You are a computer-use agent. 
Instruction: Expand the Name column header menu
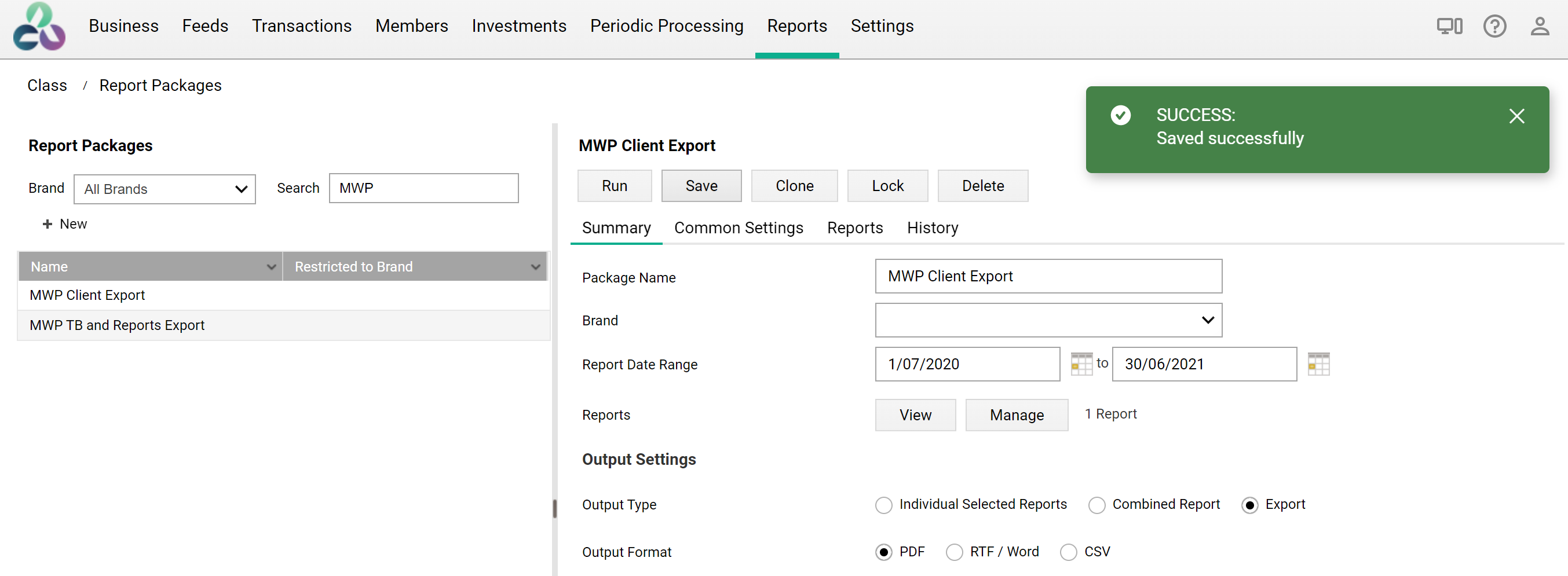click(271, 267)
